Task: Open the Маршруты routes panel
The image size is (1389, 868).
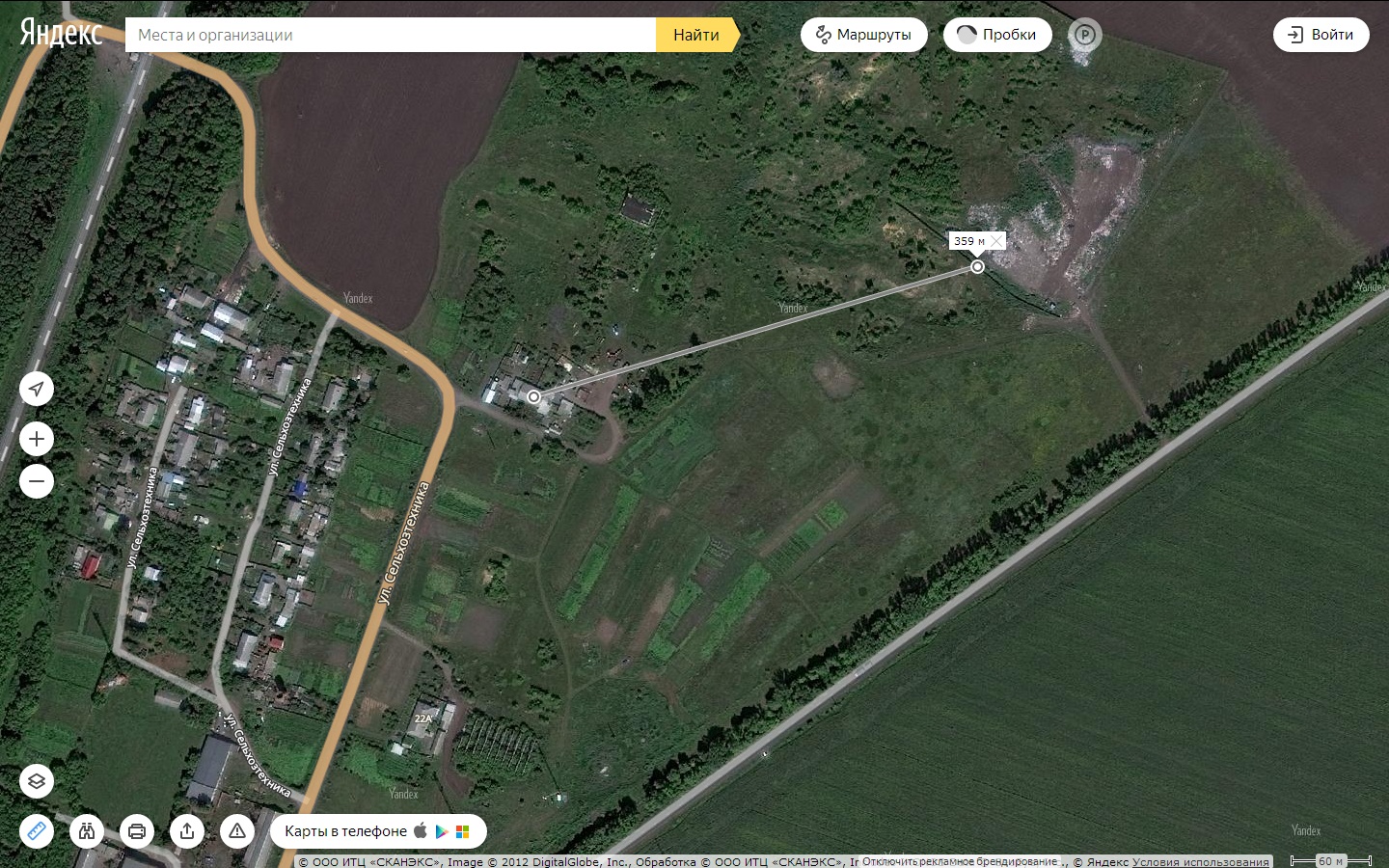Action: (863, 35)
